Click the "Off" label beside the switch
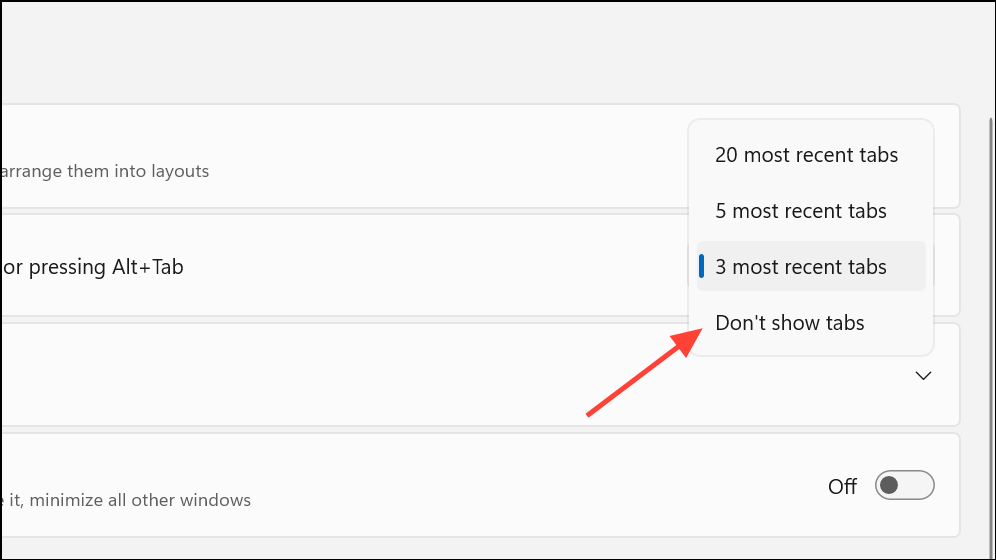996x560 pixels. 842,487
